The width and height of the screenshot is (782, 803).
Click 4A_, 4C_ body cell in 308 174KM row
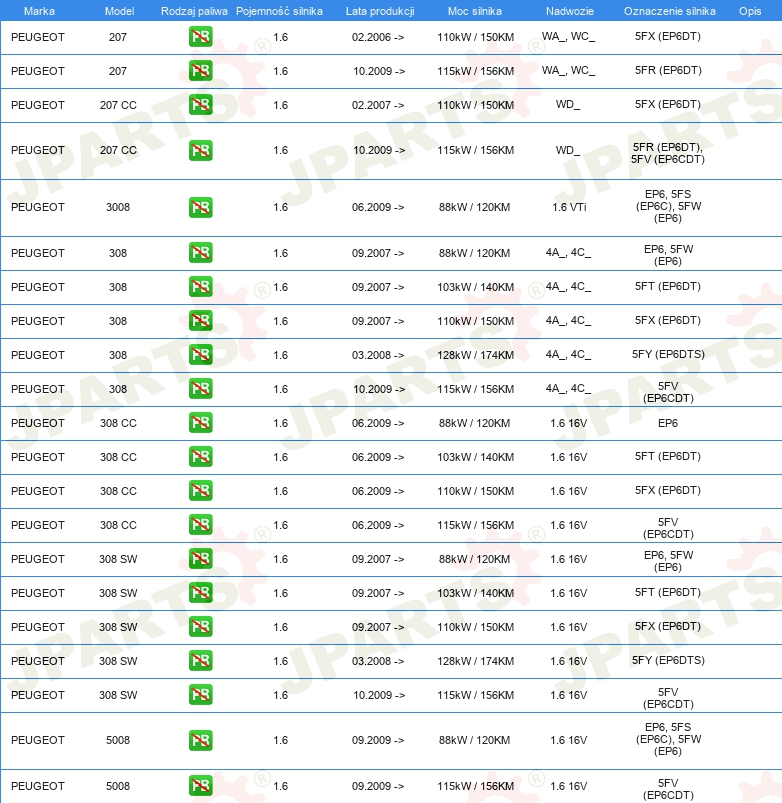click(x=568, y=354)
